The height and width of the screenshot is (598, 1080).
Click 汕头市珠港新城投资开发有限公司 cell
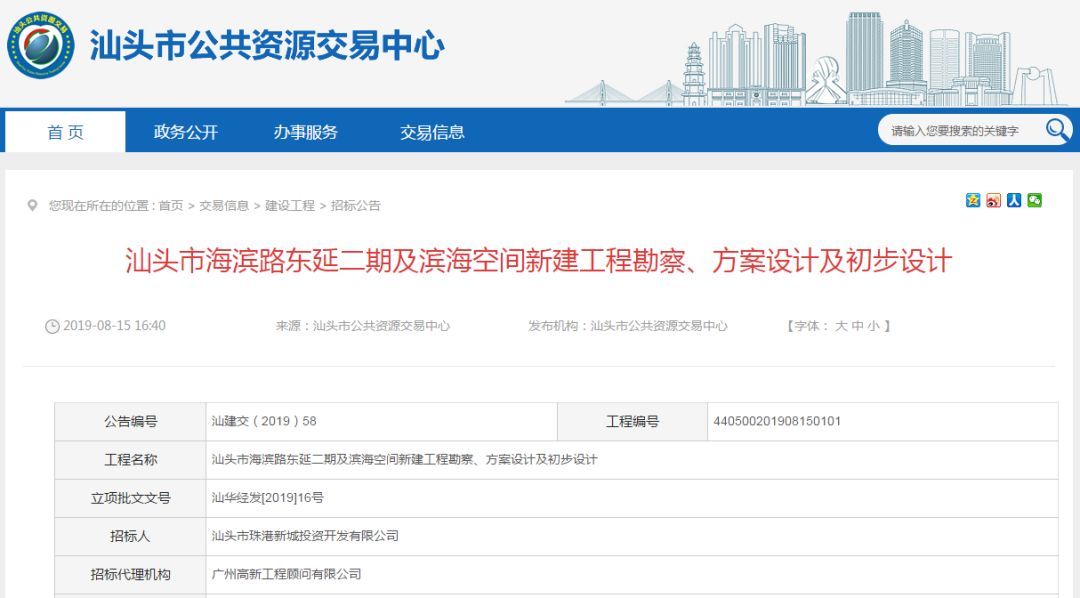632,537
